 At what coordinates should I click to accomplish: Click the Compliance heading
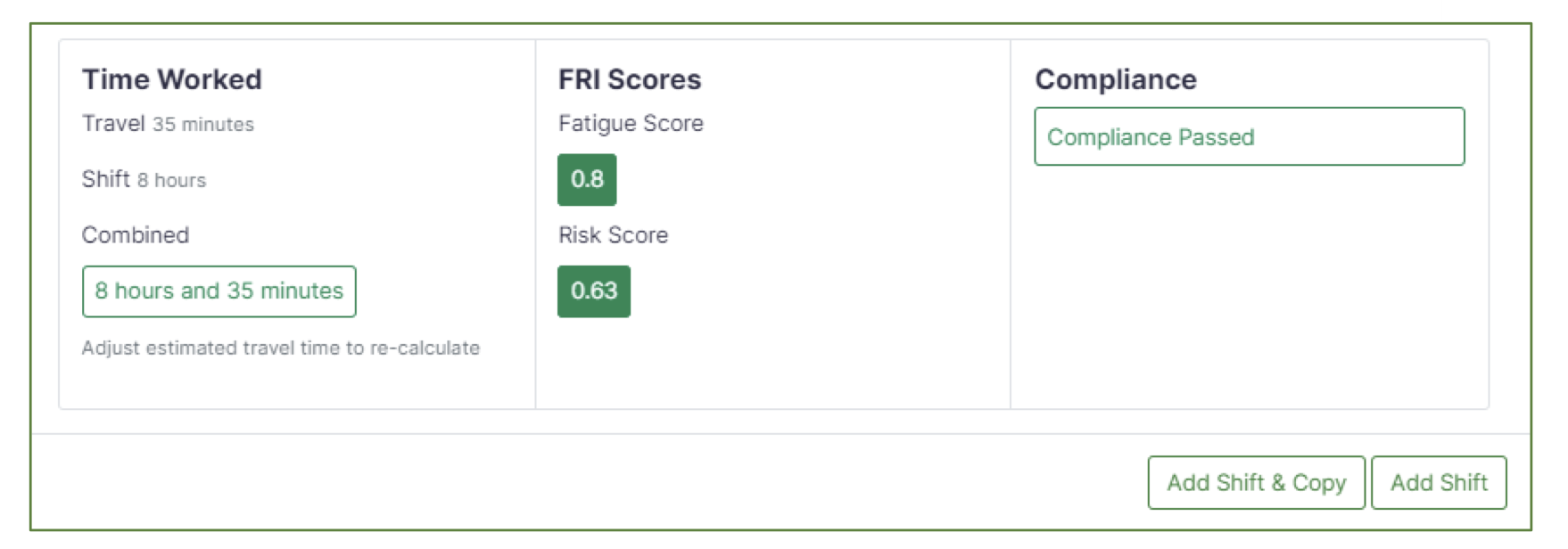1116,80
